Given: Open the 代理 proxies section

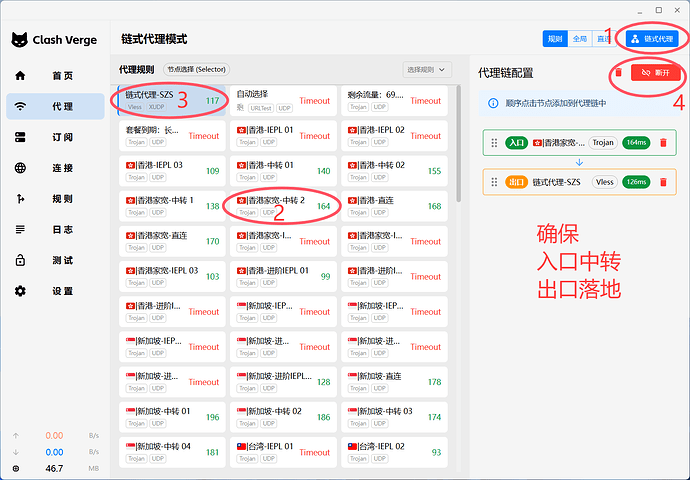Looking at the screenshot, I should (55, 106).
